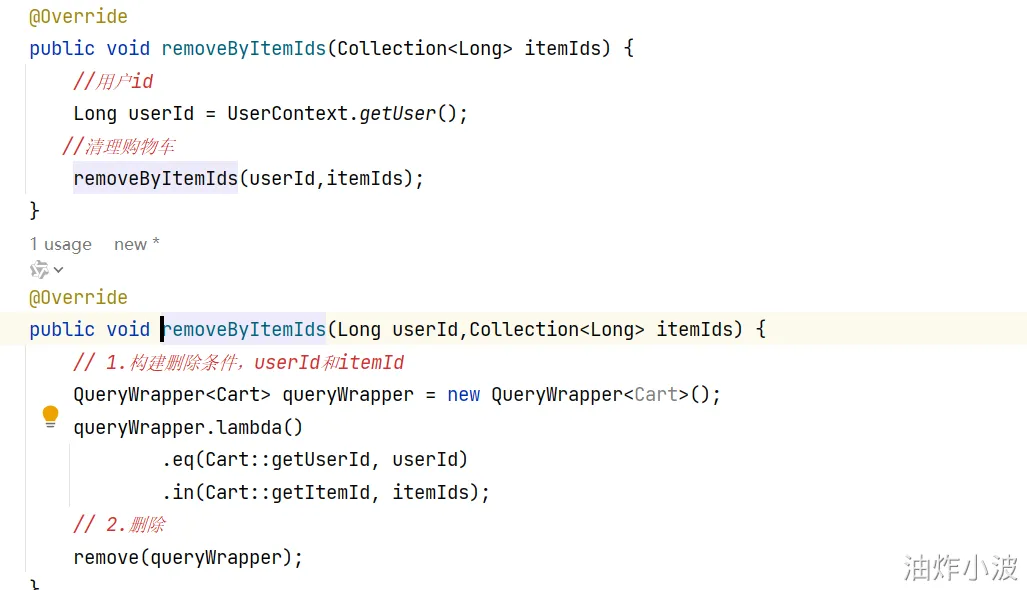The width and height of the screenshot is (1027, 590).
Task: Click the yellow lightbulb quick-fix icon
Action: pos(50,416)
